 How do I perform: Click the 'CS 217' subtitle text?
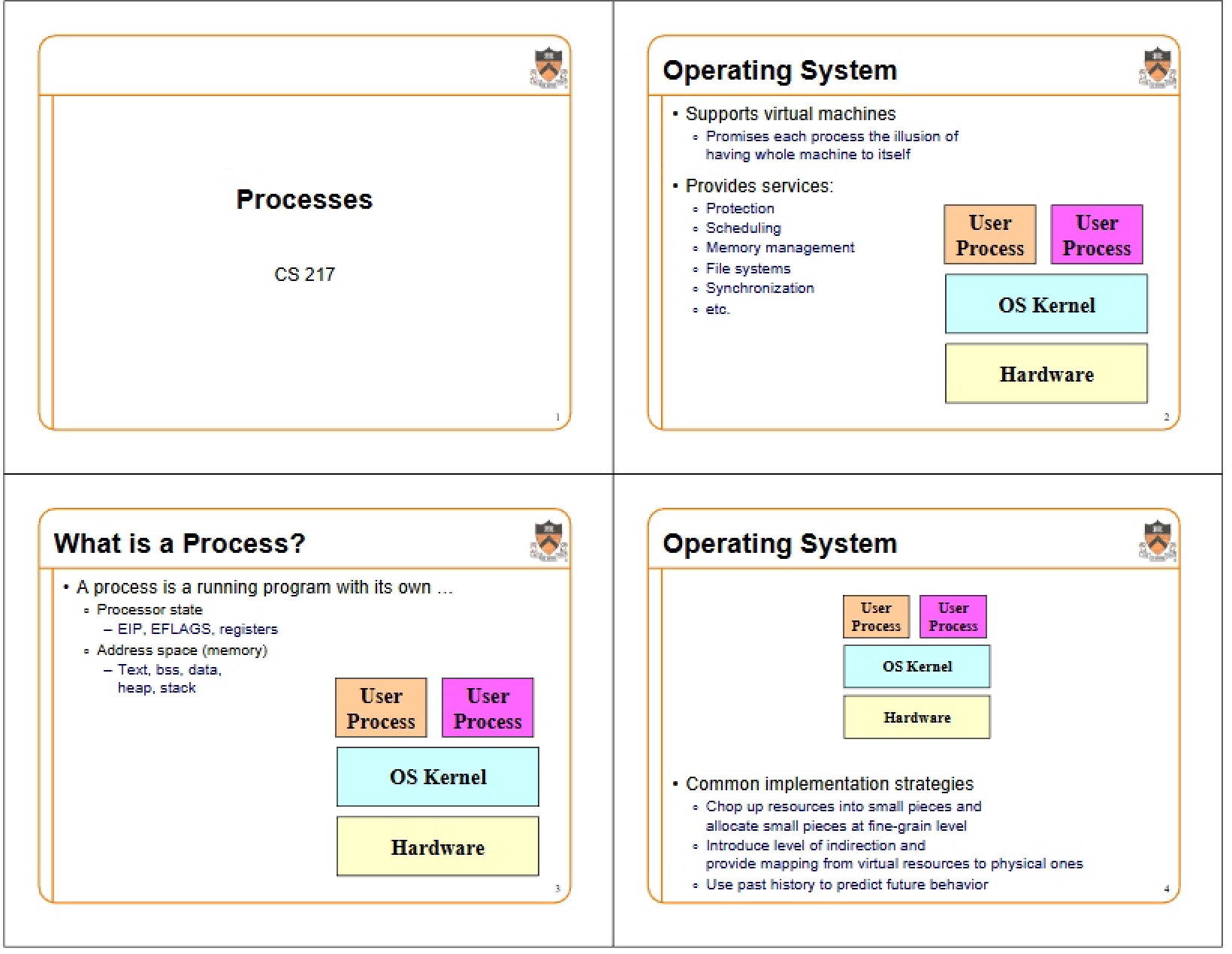(x=304, y=274)
